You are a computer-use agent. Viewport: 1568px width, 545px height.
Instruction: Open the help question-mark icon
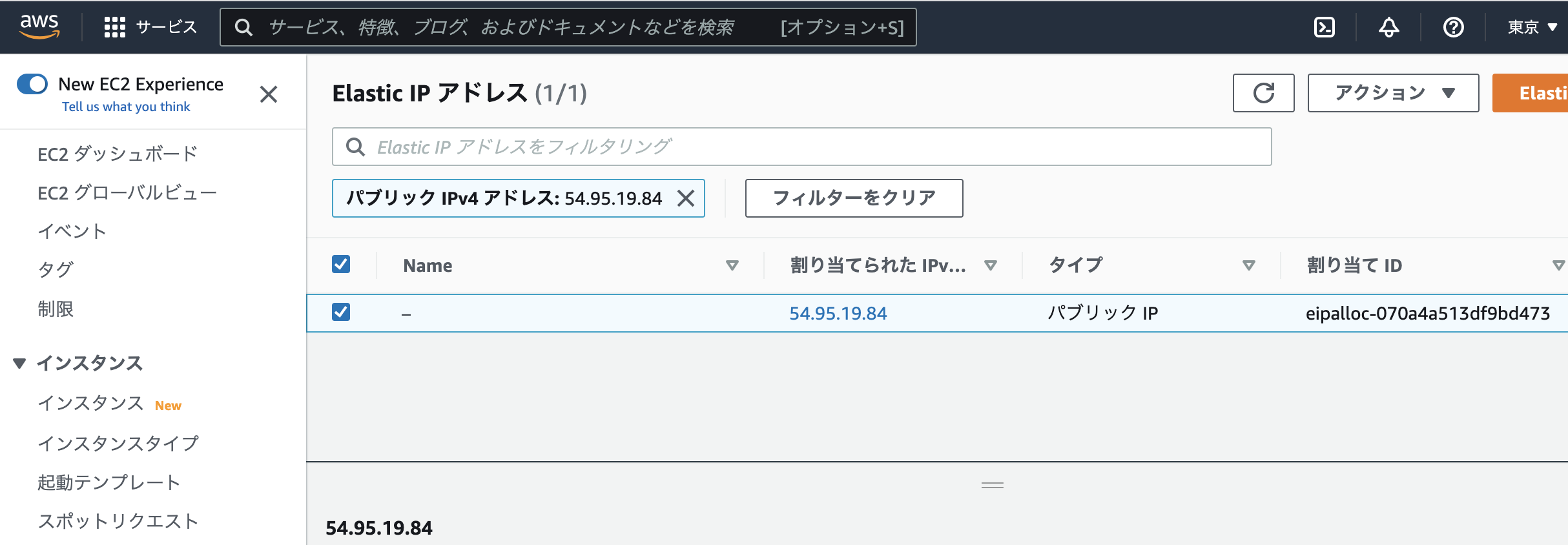(x=1454, y=27)
